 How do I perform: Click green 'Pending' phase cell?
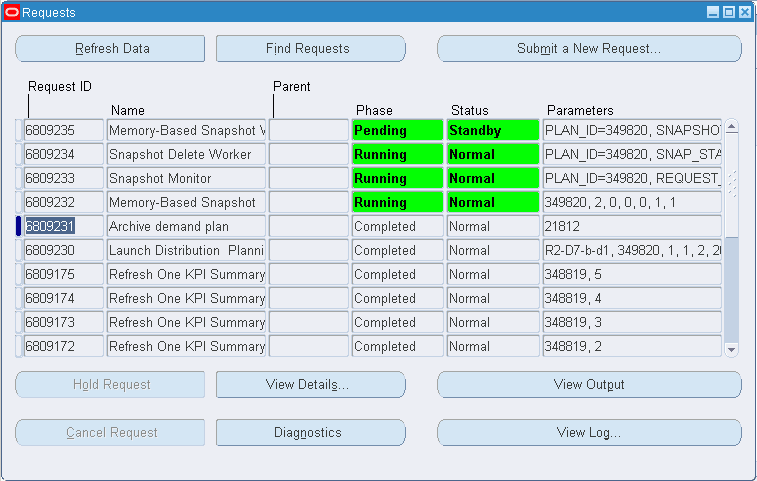pyautogui.click(x=397, y=130)
